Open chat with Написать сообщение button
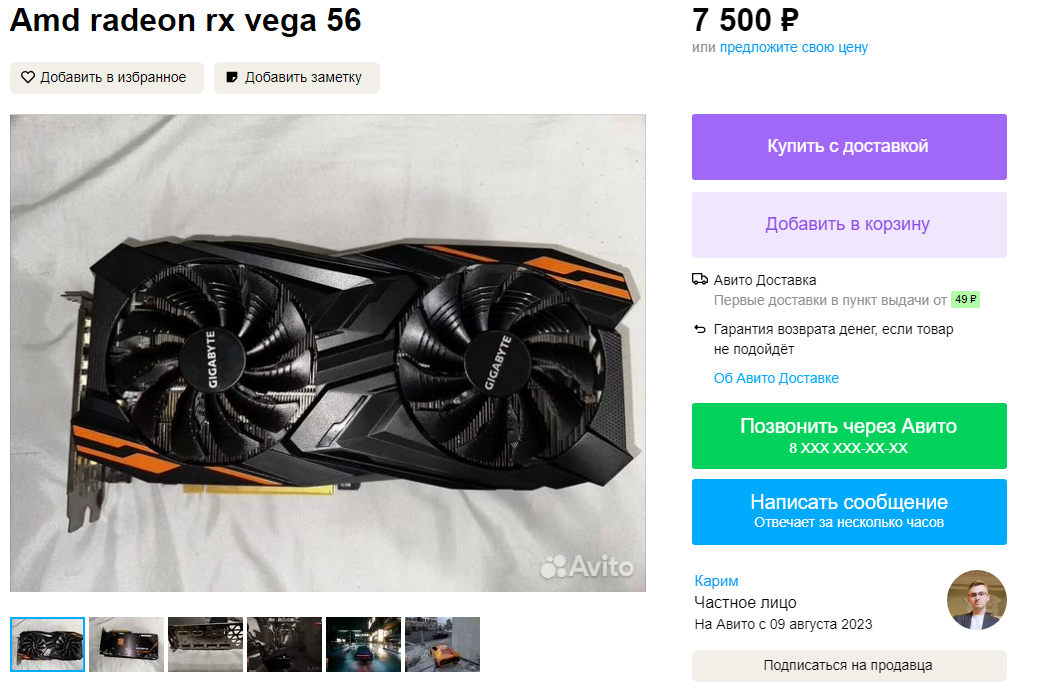 coord(849,512)
